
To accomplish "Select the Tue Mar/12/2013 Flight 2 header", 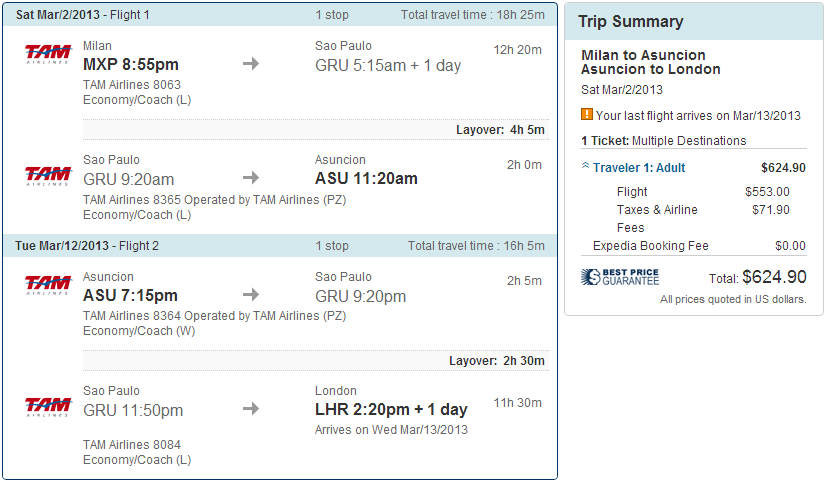I will pos(87,246).
